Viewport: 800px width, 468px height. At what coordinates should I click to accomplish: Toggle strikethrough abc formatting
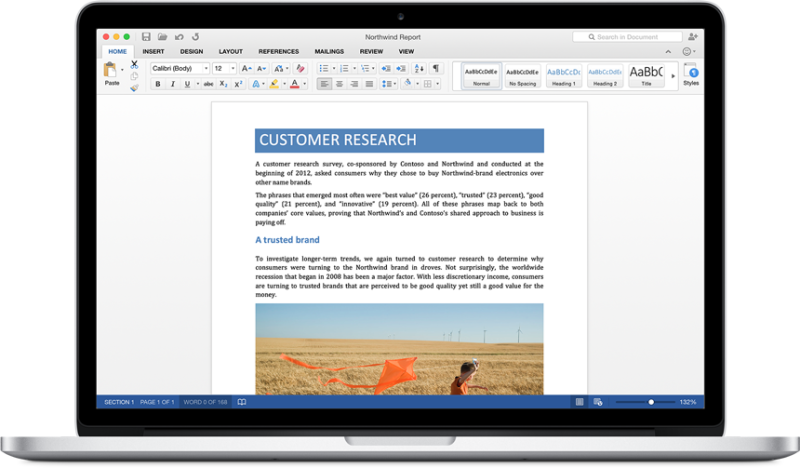[208, 84]
